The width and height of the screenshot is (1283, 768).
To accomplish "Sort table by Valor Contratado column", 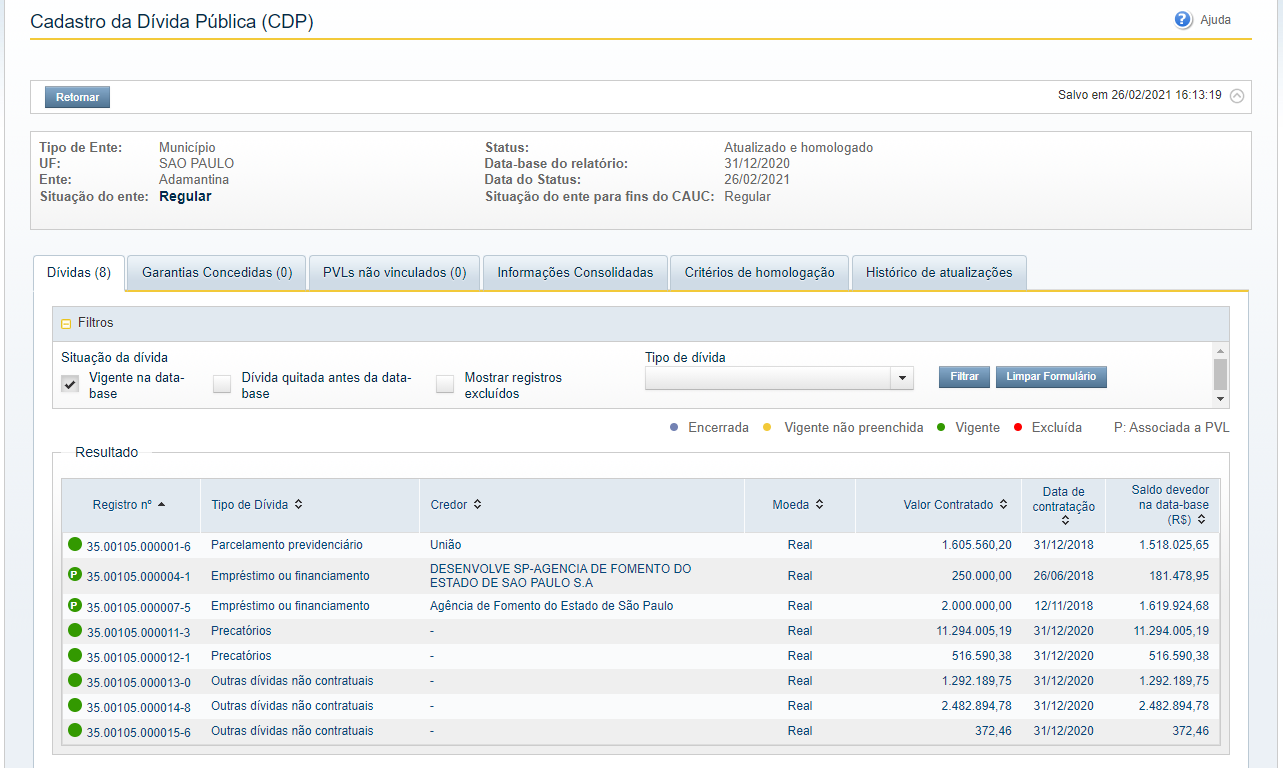I will point(1003,505).
